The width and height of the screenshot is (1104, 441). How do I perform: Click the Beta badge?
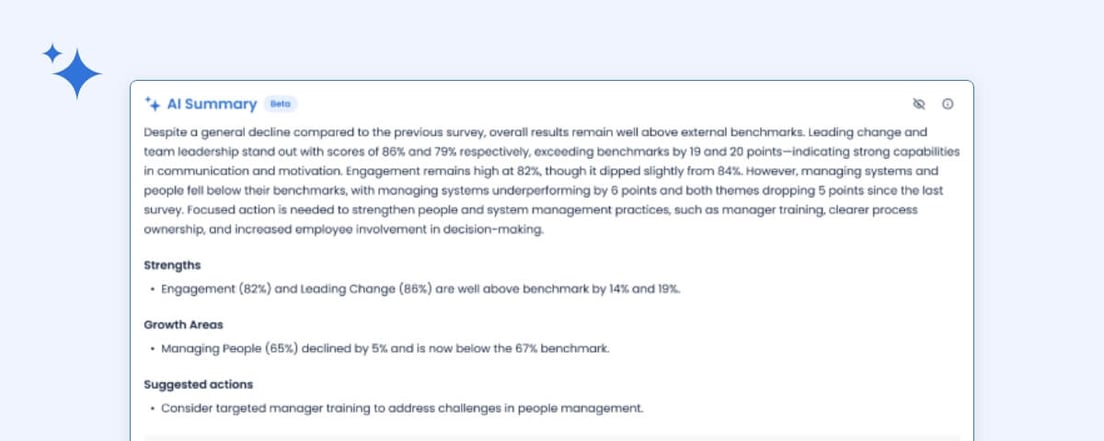280,104
